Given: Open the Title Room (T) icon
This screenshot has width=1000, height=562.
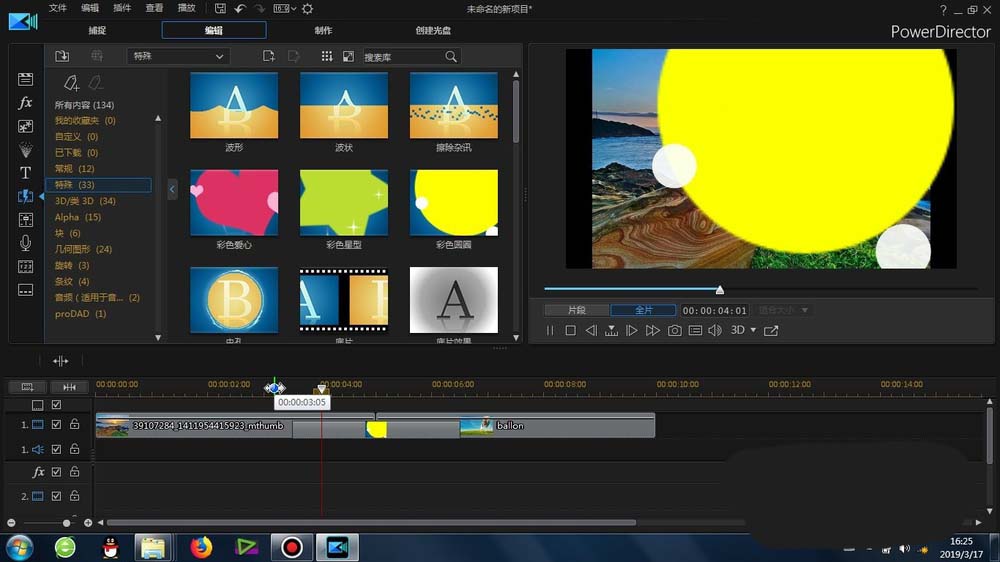Looking at the screenshot, I should [x=26, y=173].
